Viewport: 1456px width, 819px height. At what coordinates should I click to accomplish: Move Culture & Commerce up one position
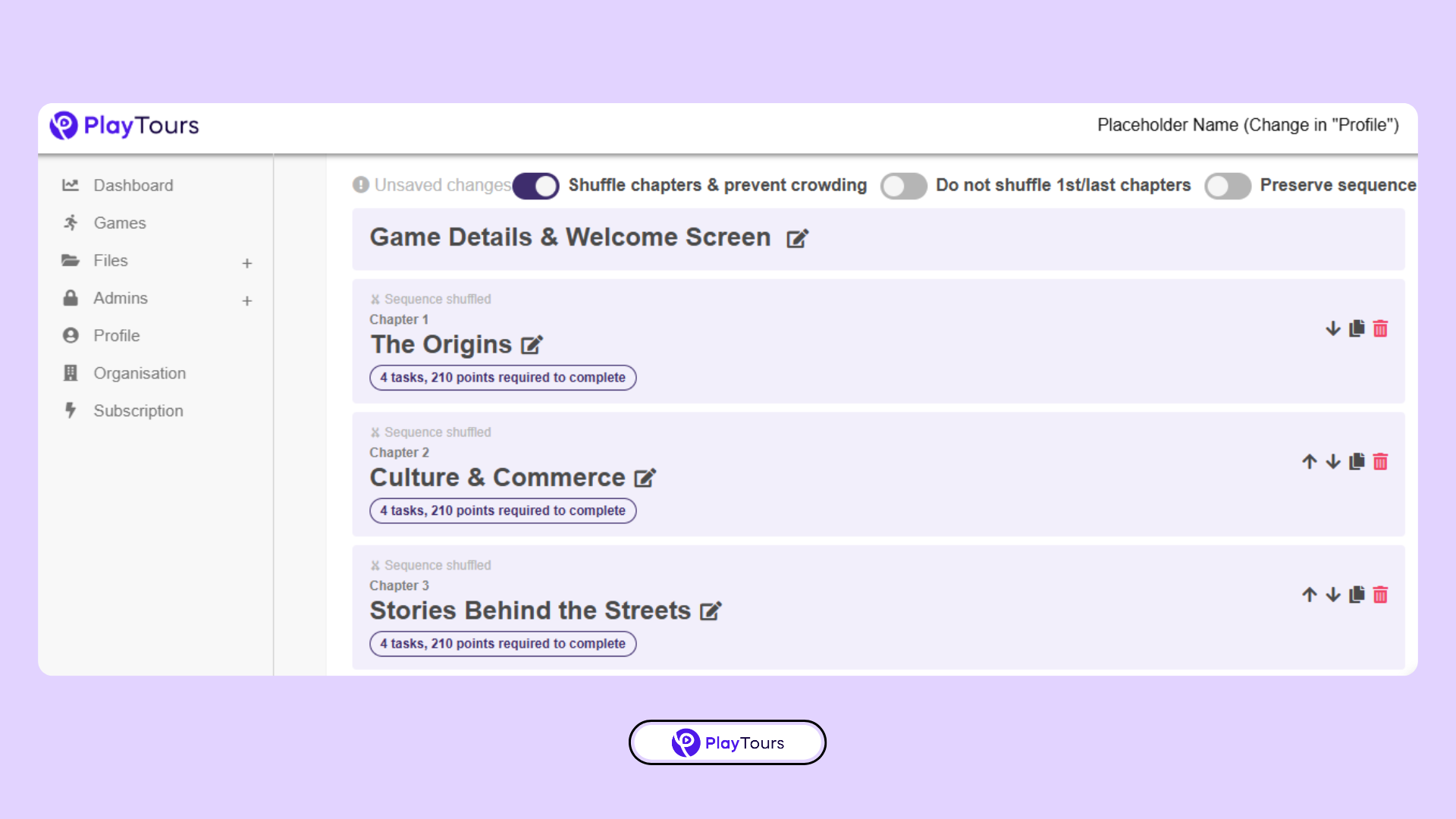point(1308,461)
